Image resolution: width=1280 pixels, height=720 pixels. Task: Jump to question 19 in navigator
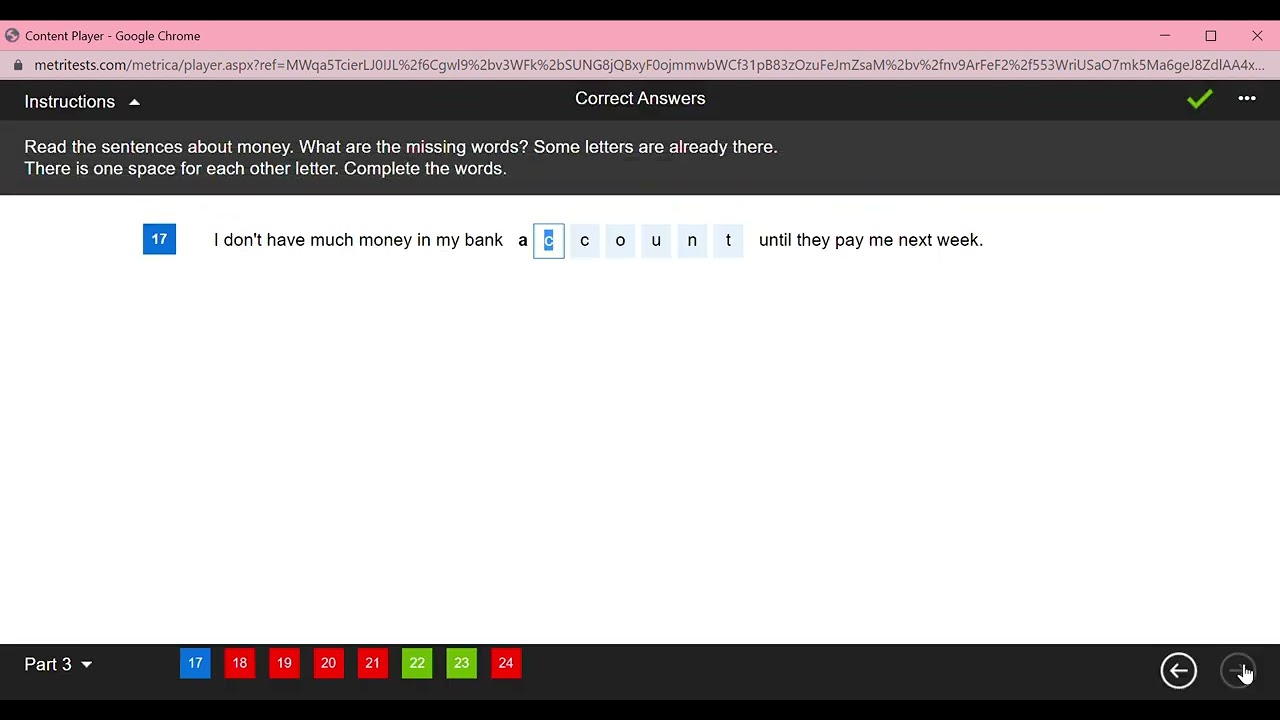coord(284,663)
